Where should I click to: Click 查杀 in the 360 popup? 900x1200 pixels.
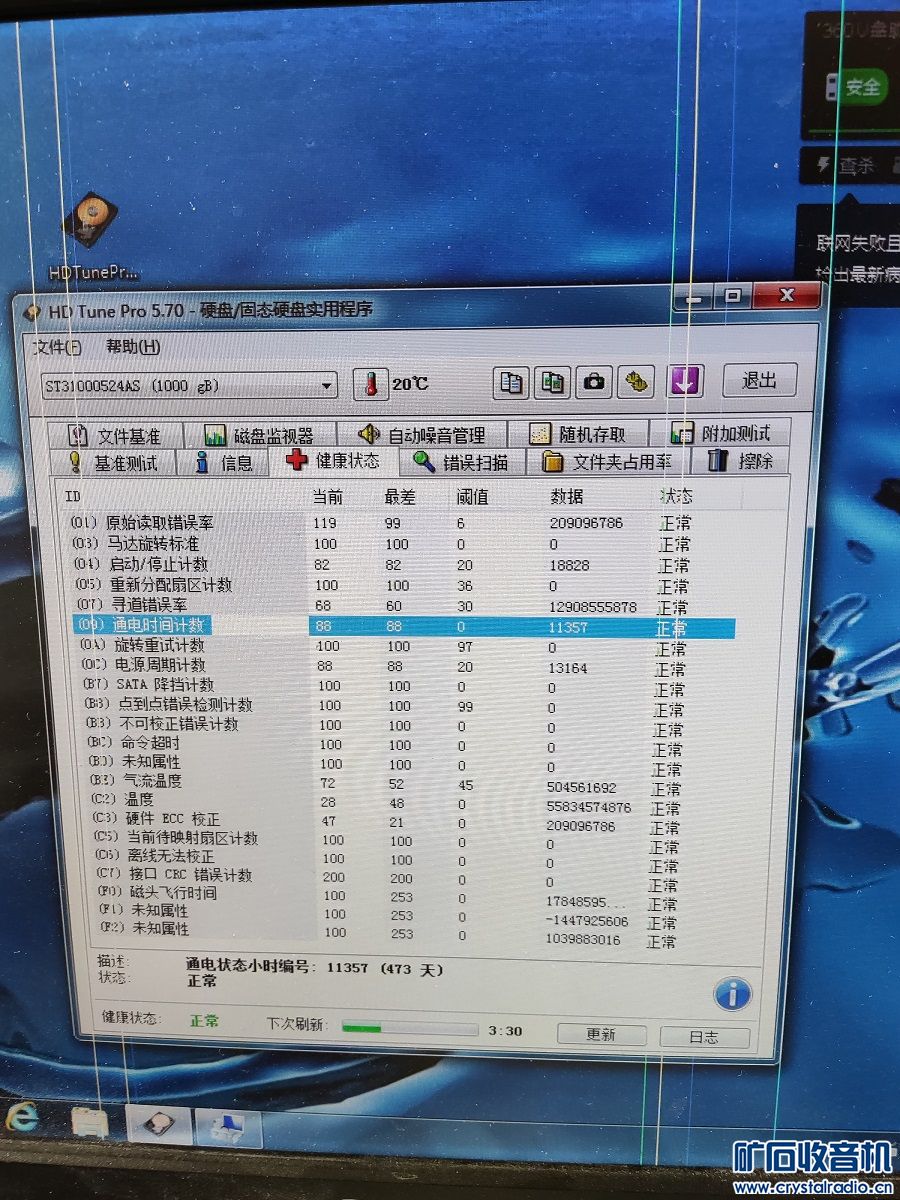pyautogui.click(x=846, y=165)
